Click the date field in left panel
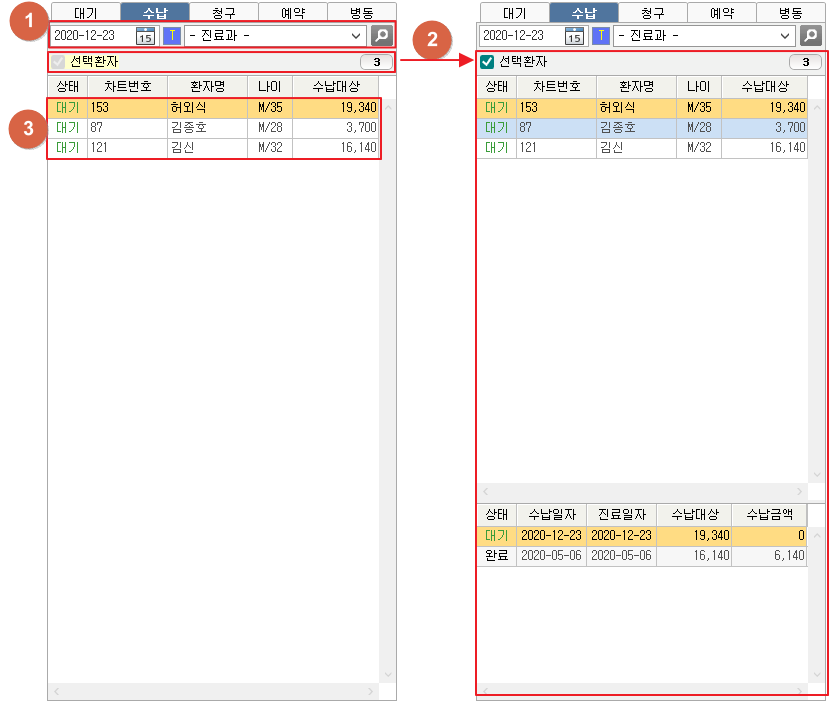Screen dimensions: 832x704 (90, 36)
